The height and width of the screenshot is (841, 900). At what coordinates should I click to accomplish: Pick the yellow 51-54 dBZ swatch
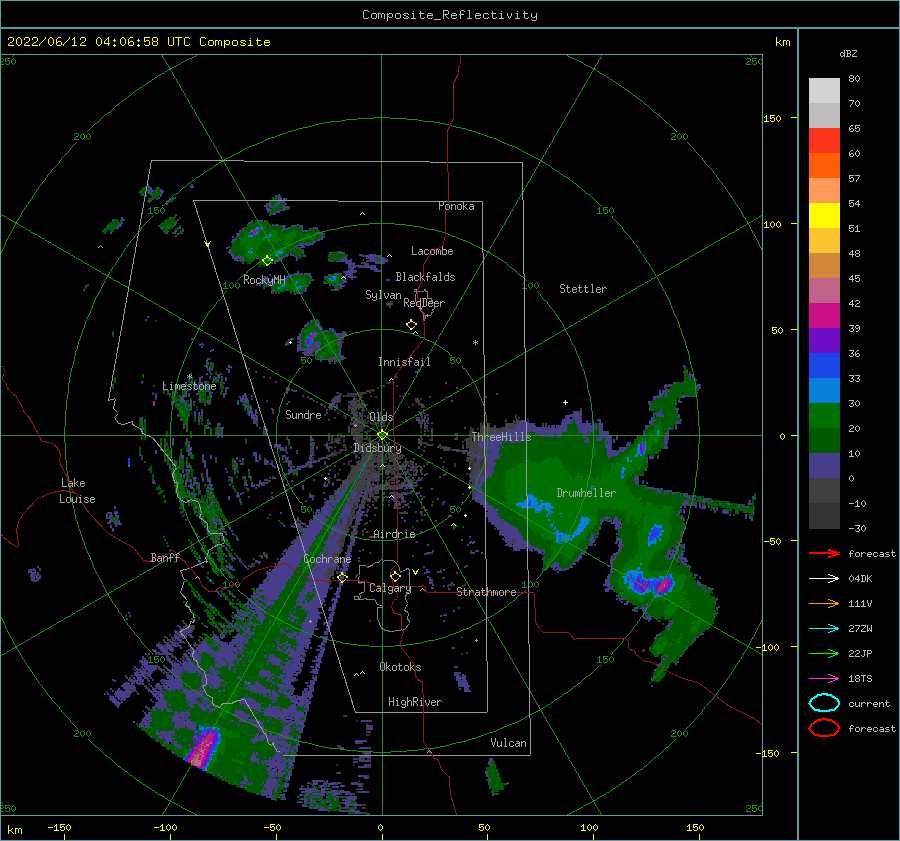824,215
